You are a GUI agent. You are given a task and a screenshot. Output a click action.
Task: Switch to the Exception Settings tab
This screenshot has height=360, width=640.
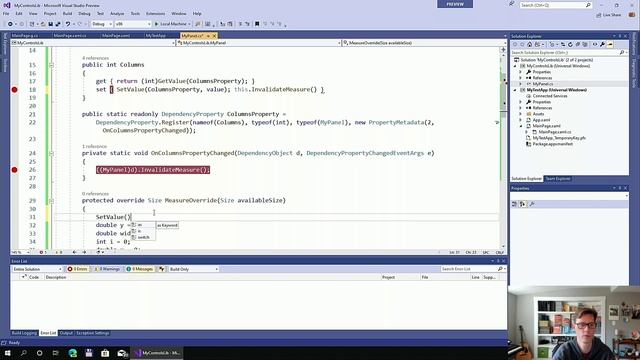click(x=93, y=333)
